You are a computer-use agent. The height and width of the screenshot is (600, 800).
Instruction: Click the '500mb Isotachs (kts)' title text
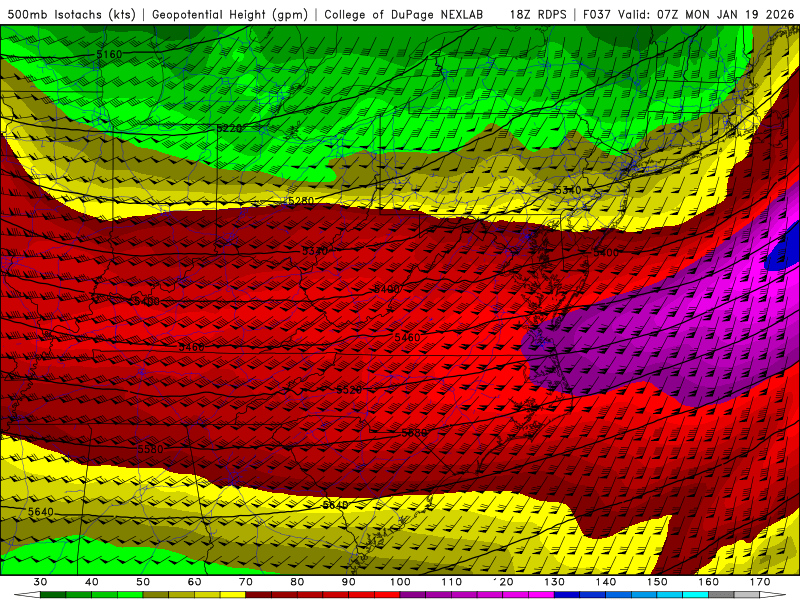pyautogui.click(x=72, y=14)
